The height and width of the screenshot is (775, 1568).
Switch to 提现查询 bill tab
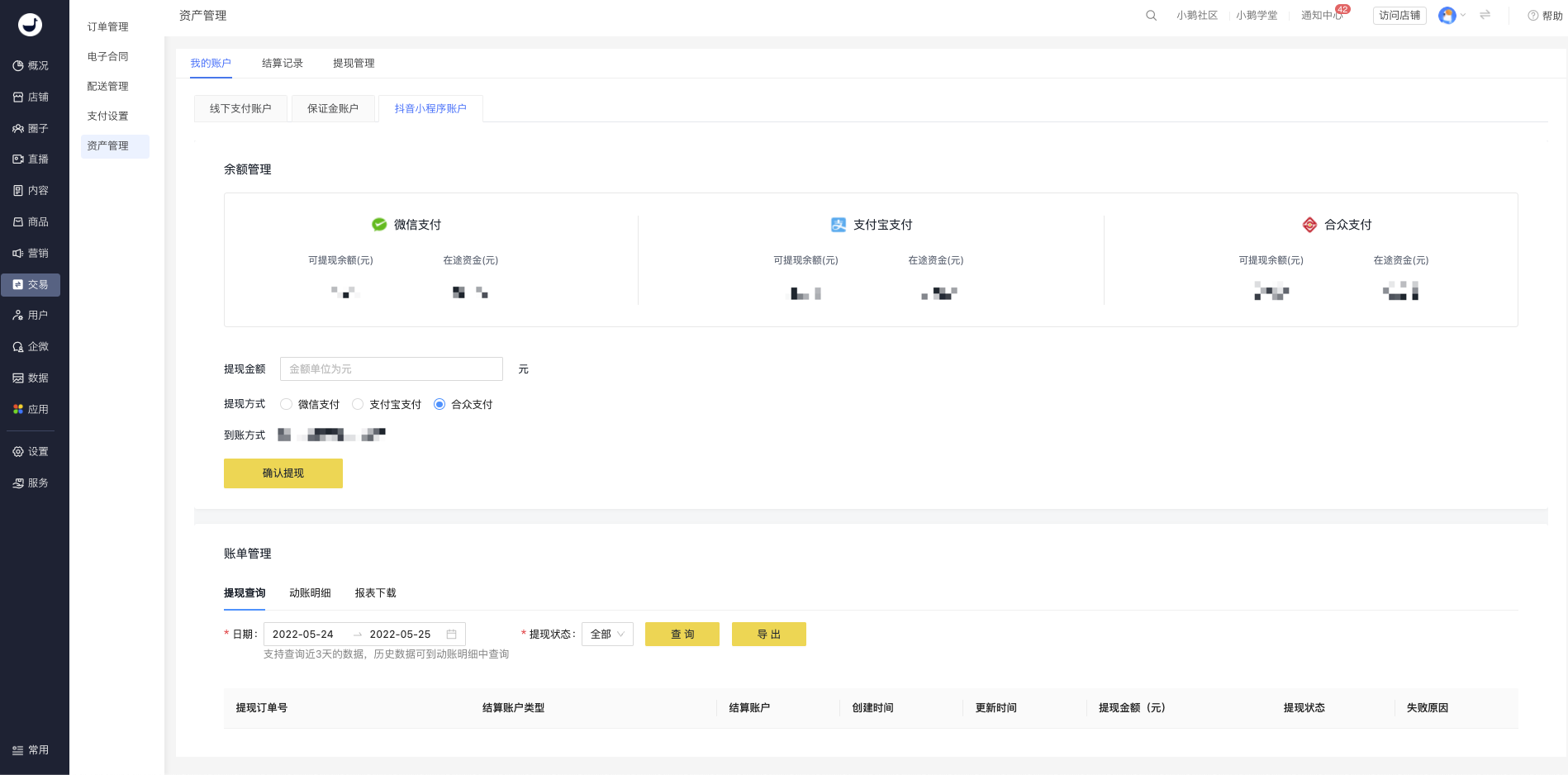(x=245, y=592)
